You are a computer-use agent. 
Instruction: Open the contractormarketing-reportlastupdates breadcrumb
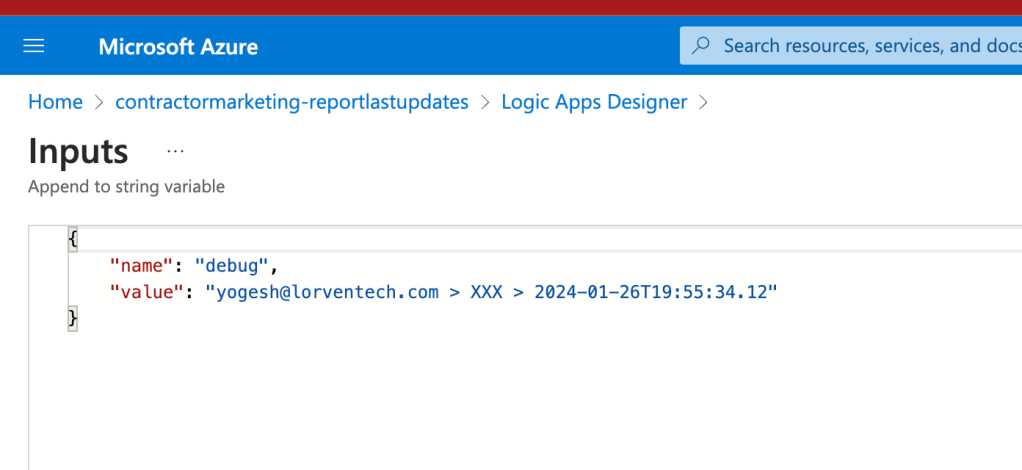pyautogui.click(x=292, y=102)
